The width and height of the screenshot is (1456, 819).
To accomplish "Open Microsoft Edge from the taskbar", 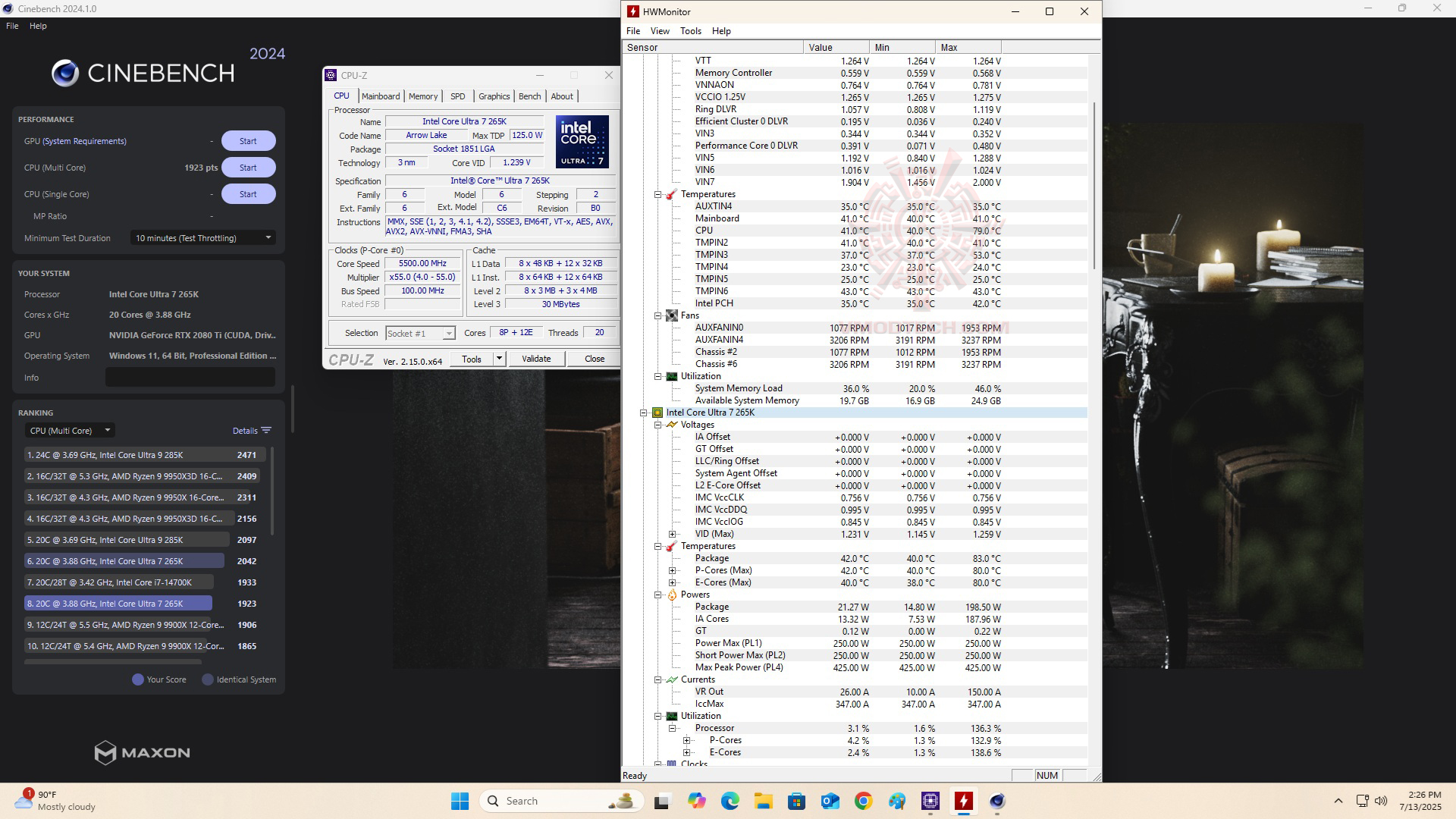I will pos(730,801).
